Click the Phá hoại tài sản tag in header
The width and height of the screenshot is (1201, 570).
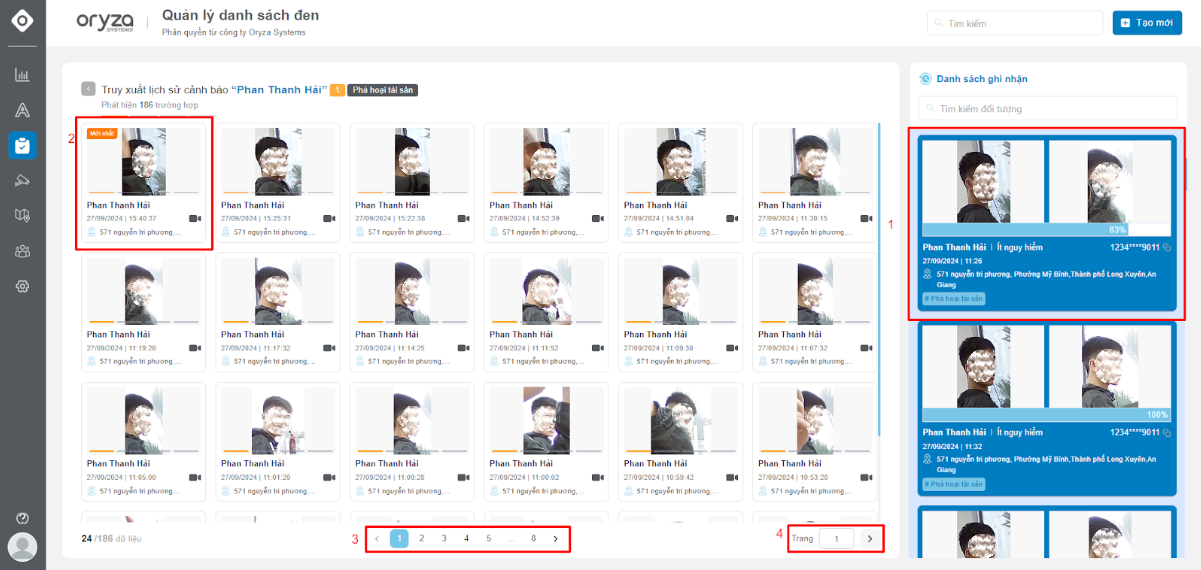(x=383, y=90)
